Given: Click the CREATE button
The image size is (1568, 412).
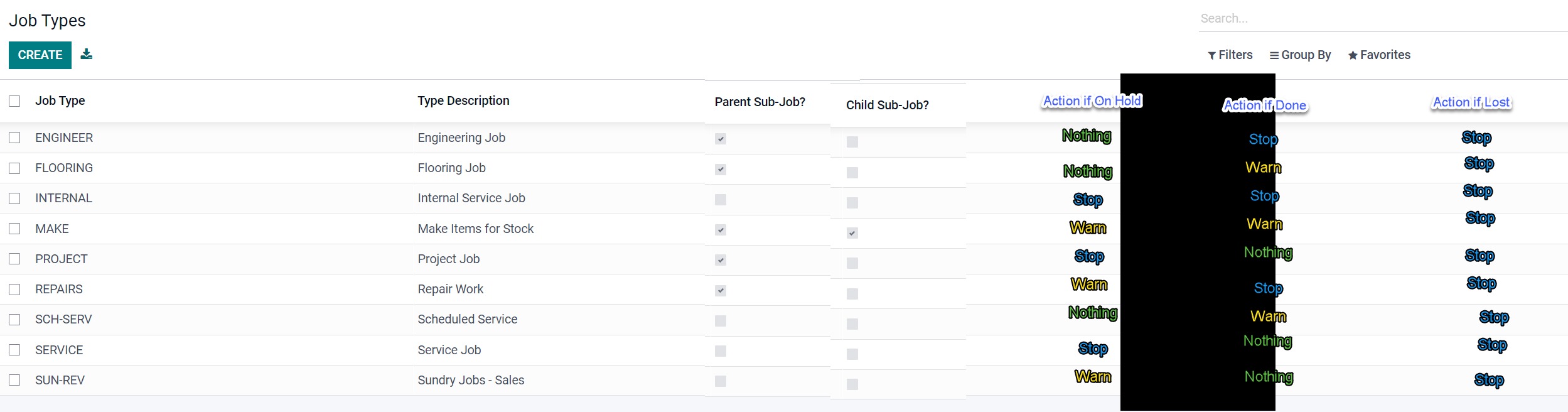Looking at the screenshot, I should tap(40, 55).
